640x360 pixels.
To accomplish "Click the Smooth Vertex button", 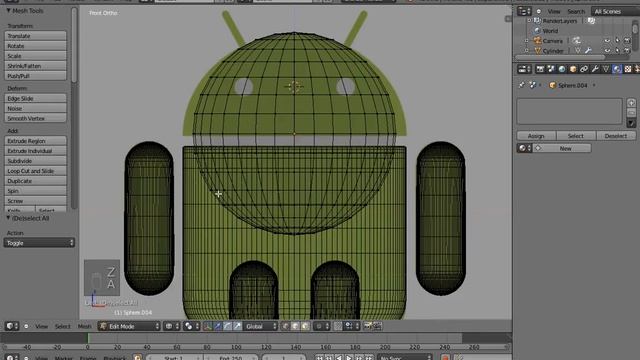I will (x=36, y=118).
